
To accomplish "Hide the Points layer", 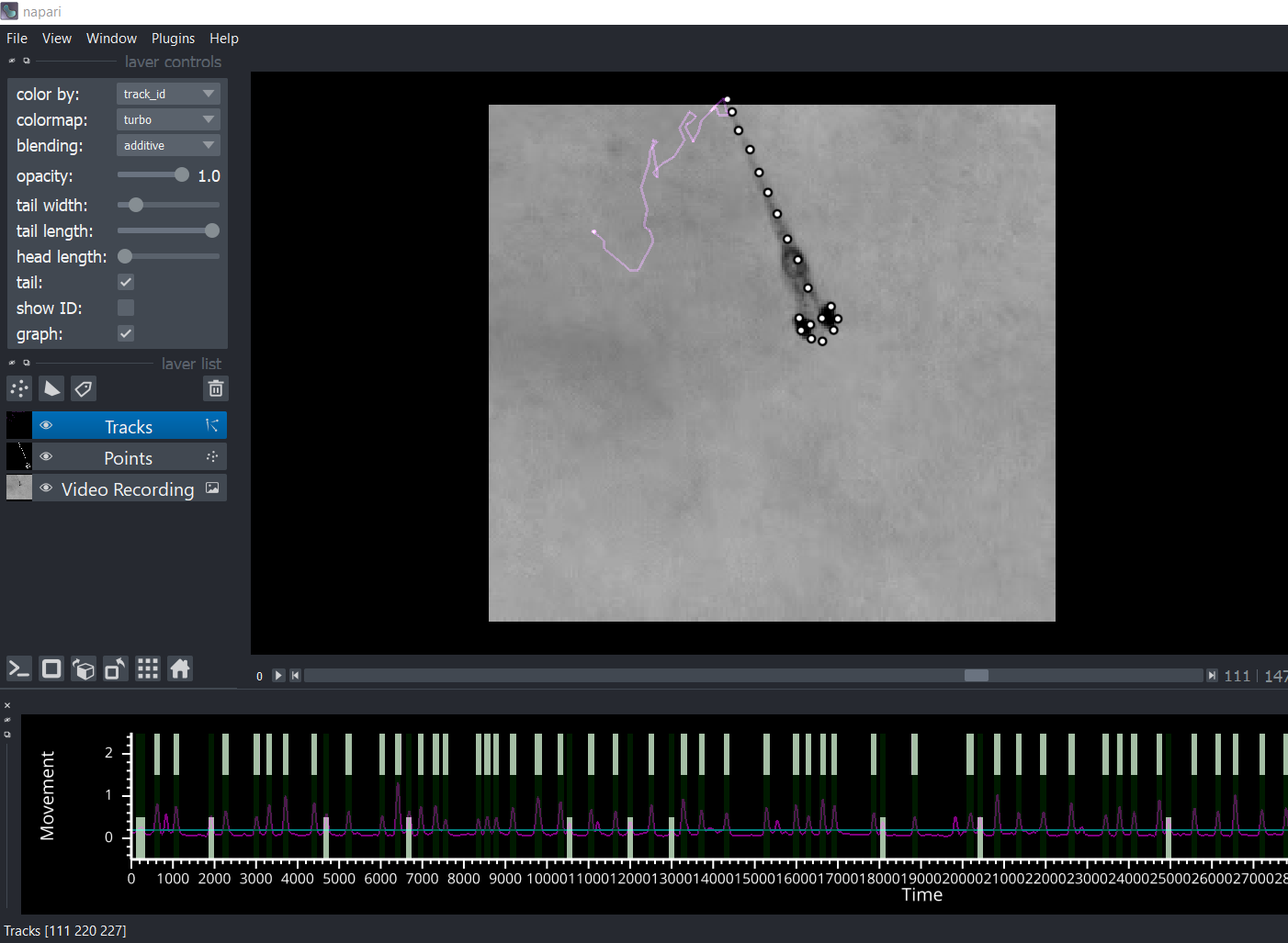I will click(x=46, y=456).
